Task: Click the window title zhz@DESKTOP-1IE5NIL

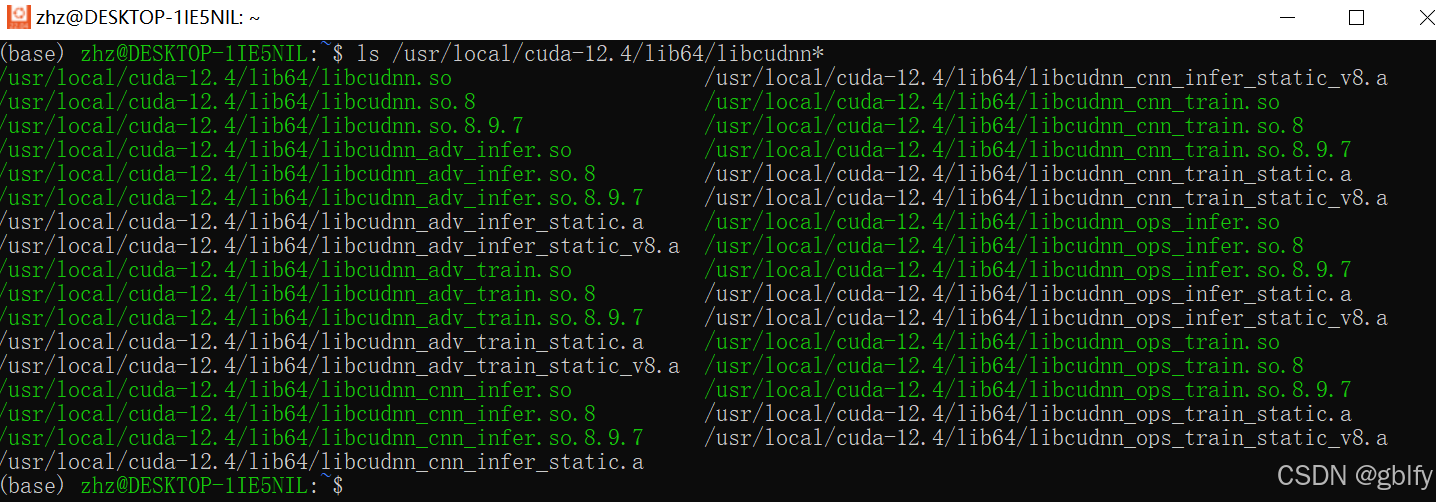Action: click(149, 18)
